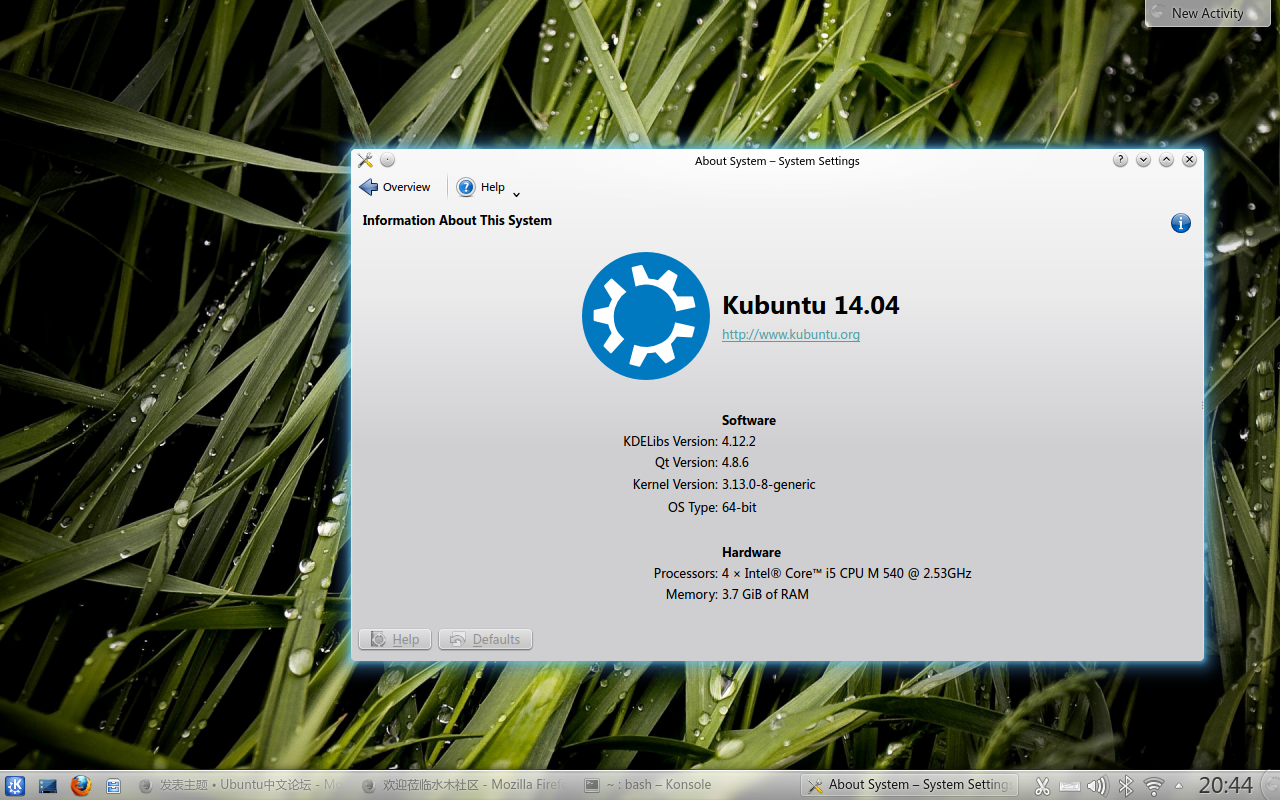
Task: Expand the Help dropdown arrow
Action: tap(517, 193)
